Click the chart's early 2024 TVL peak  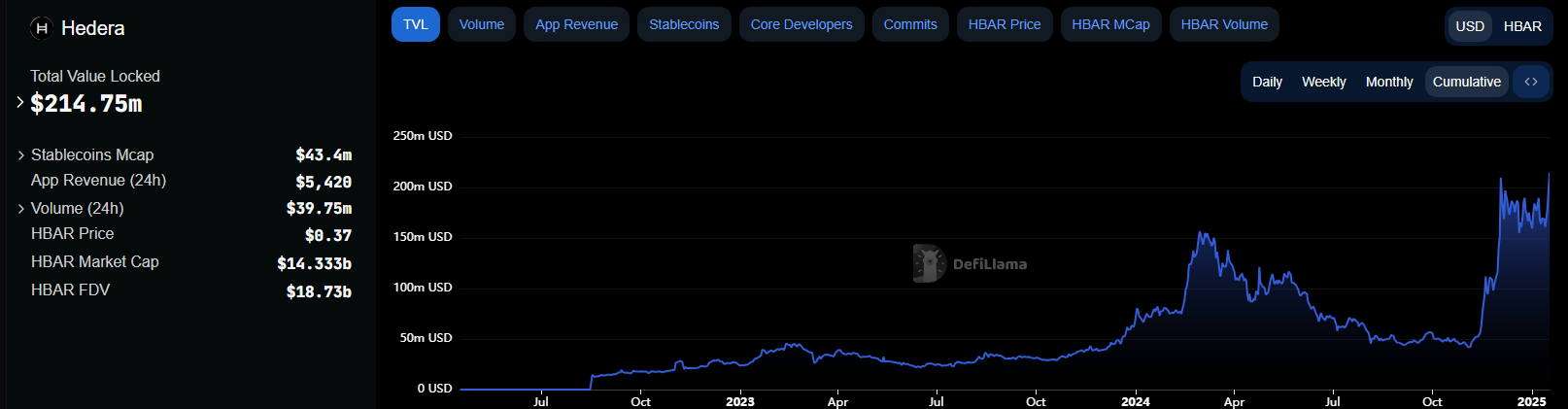[x=1202, y=233]
